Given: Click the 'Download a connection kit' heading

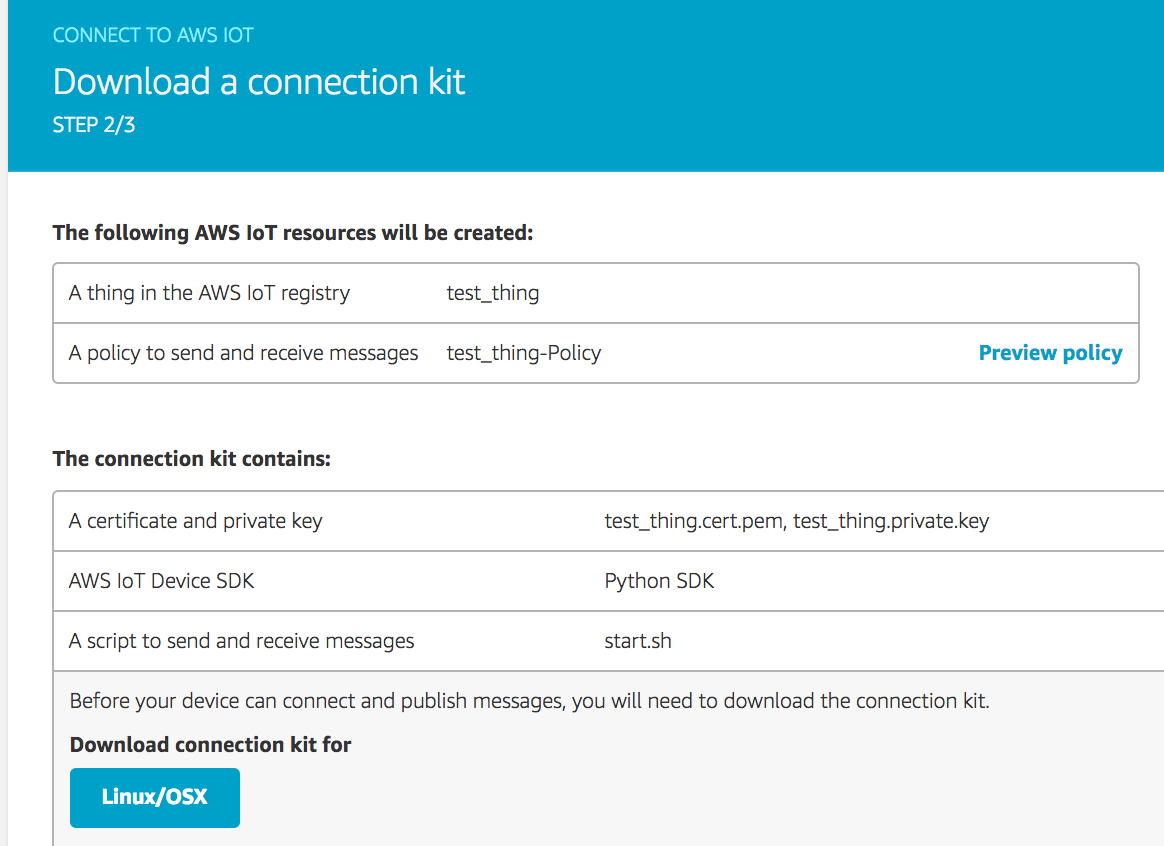Looking at the screenshot, I should click(259, 82).
